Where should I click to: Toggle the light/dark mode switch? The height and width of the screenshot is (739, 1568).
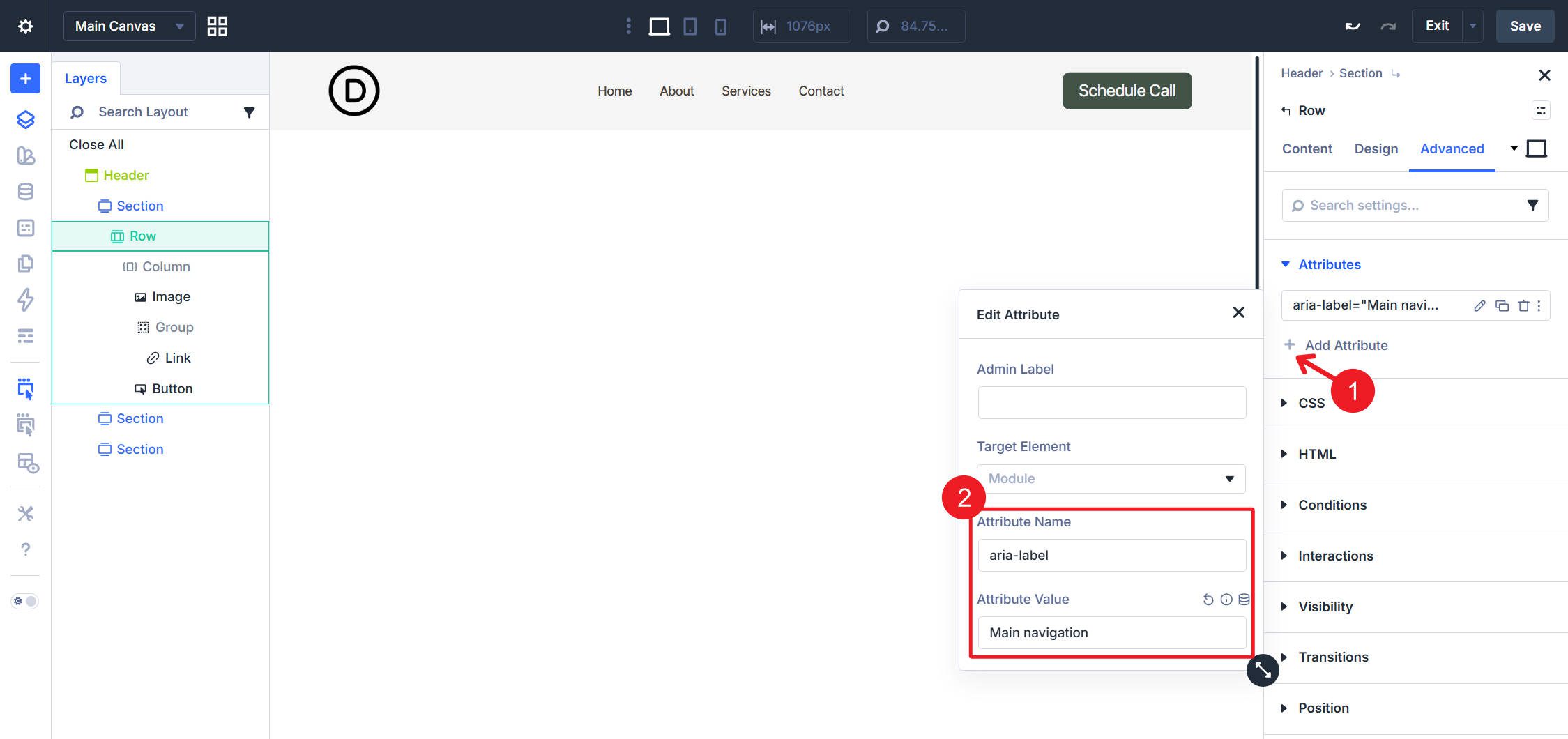(x=25, y=601)
